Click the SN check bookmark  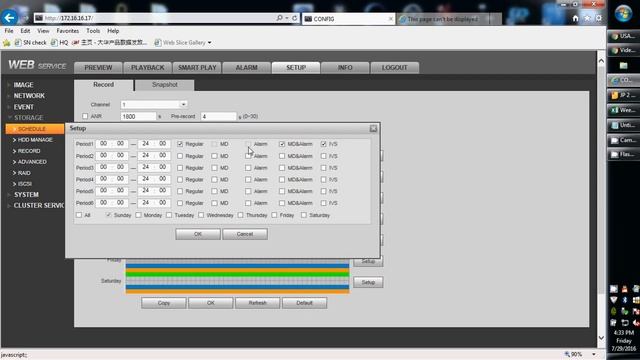[x=31, y=42]
